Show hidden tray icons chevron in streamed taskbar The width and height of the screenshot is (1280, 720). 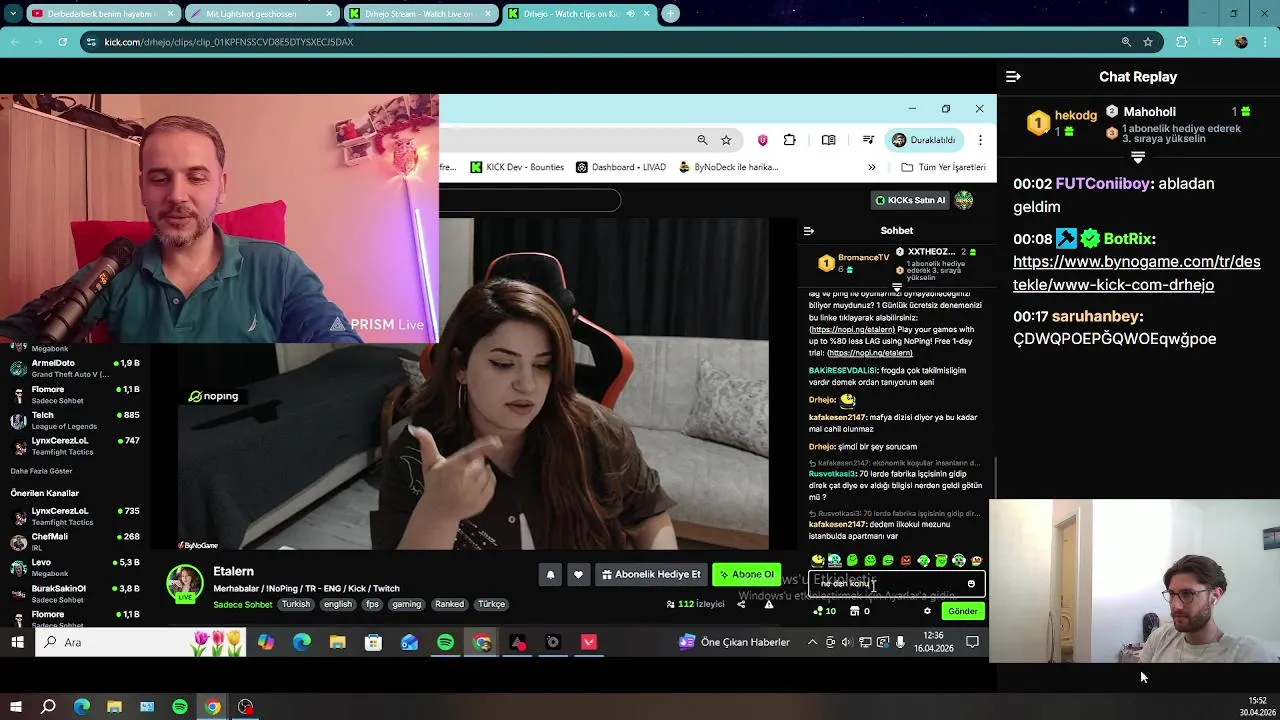pyautogui.click(x=812, y=642)
